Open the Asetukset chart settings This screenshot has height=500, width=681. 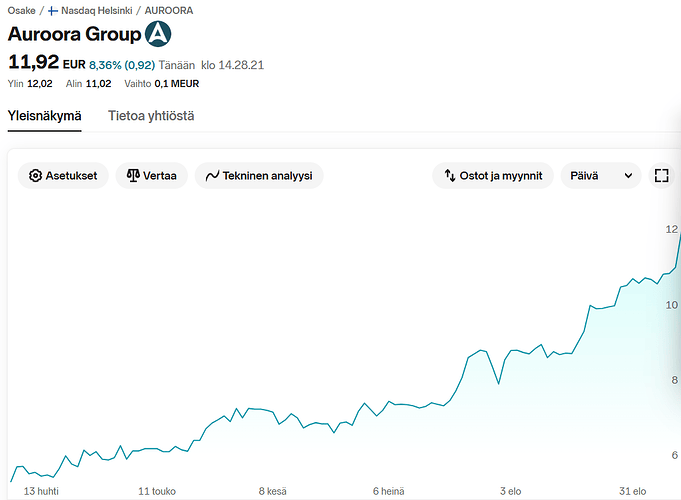point(63,175)
